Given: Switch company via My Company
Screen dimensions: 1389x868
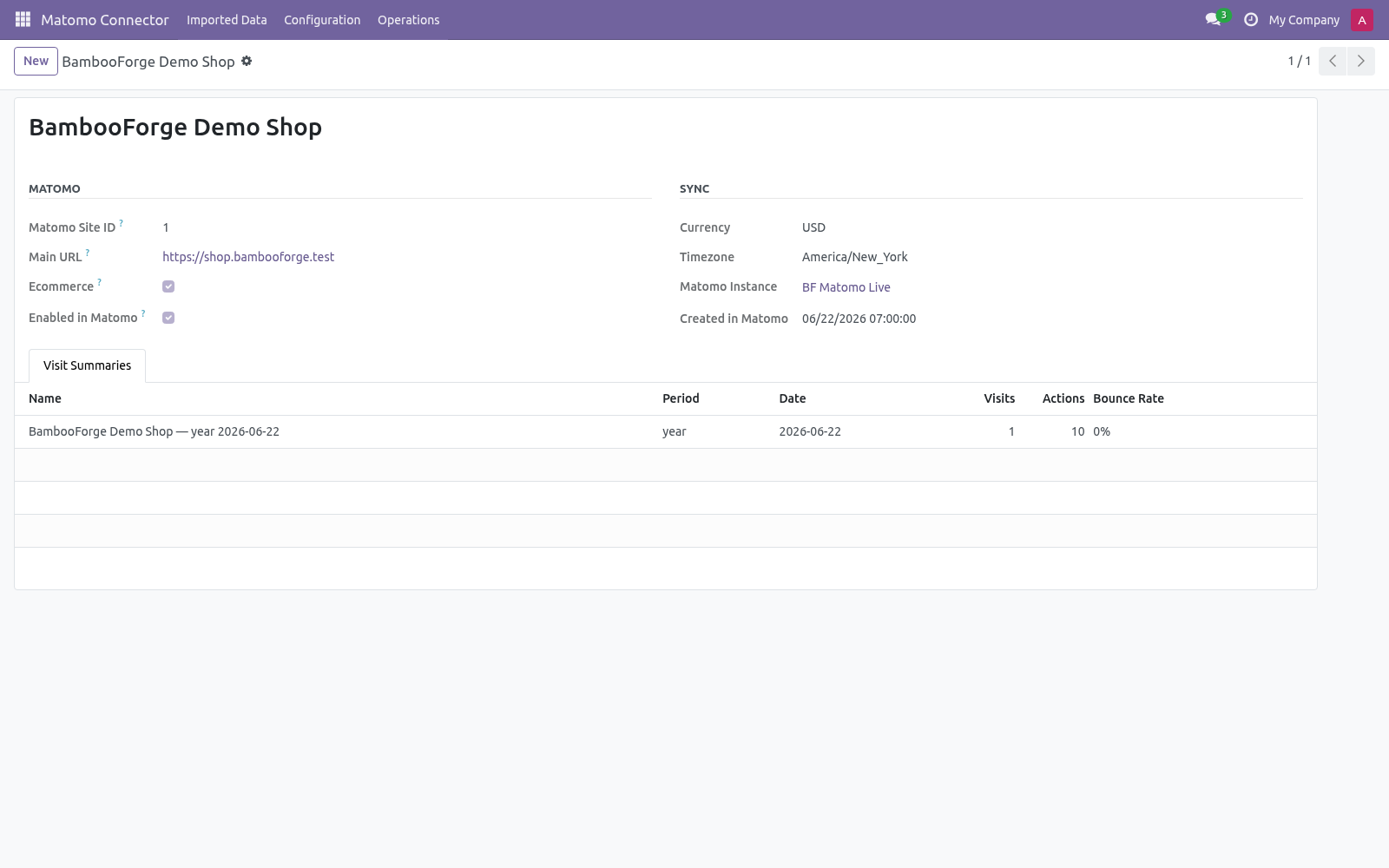Looking at the screenshot, I should click(x=1304, y=20).
